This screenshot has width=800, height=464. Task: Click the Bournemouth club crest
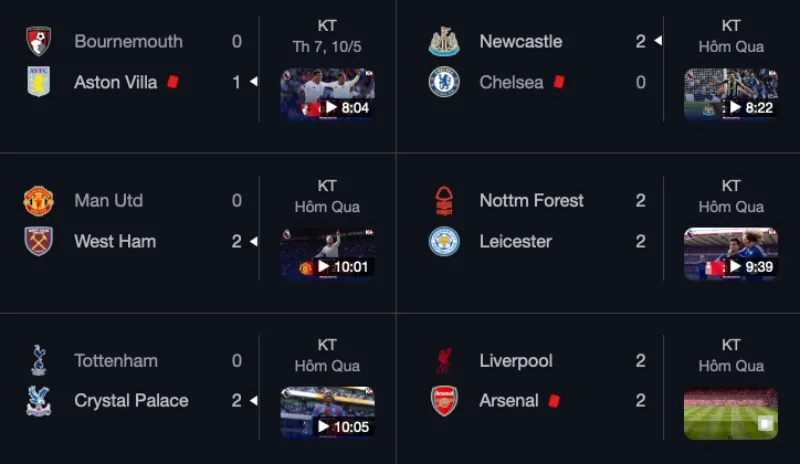[x=38, y=41]
